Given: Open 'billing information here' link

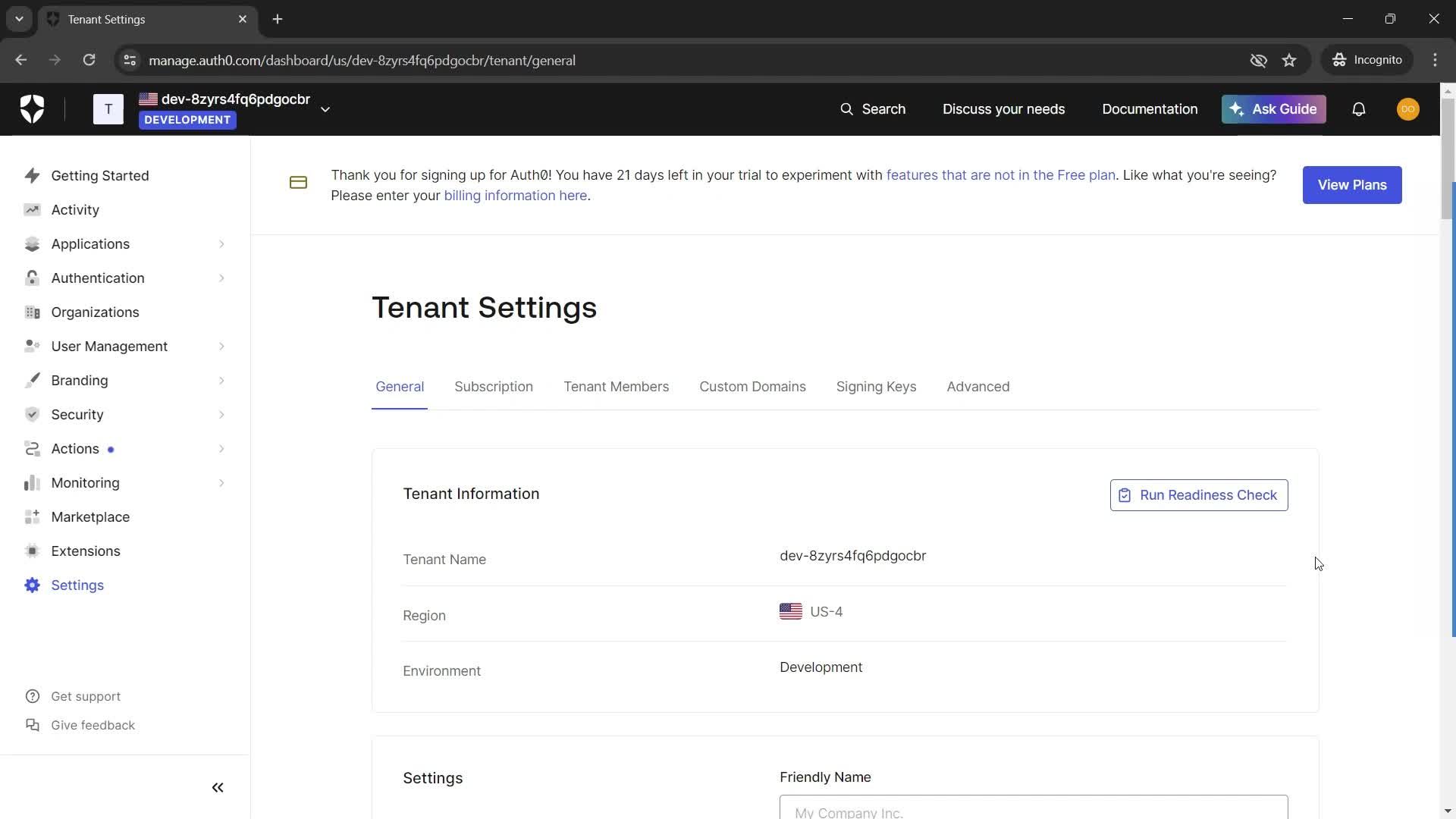Looking at the screenshot, I should pyautogui.click(x=516, y=196).
